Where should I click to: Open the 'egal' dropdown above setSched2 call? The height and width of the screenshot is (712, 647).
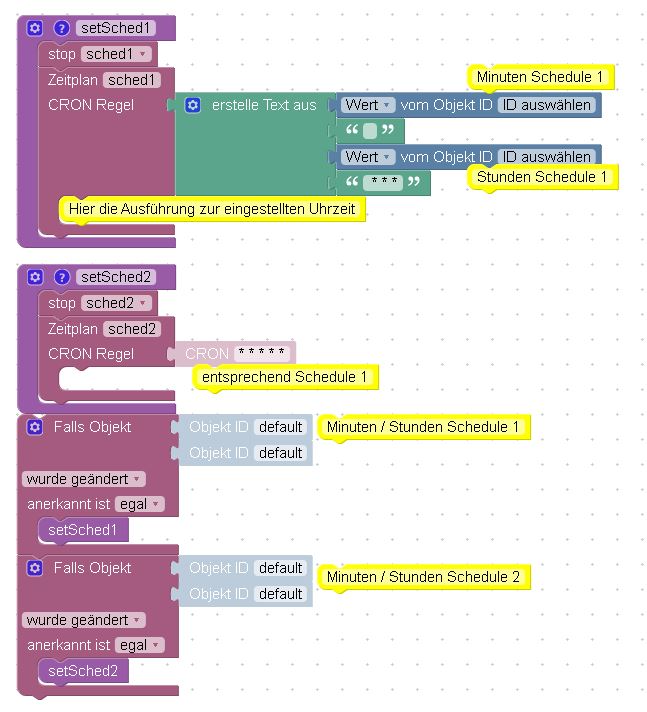[139, 645]
